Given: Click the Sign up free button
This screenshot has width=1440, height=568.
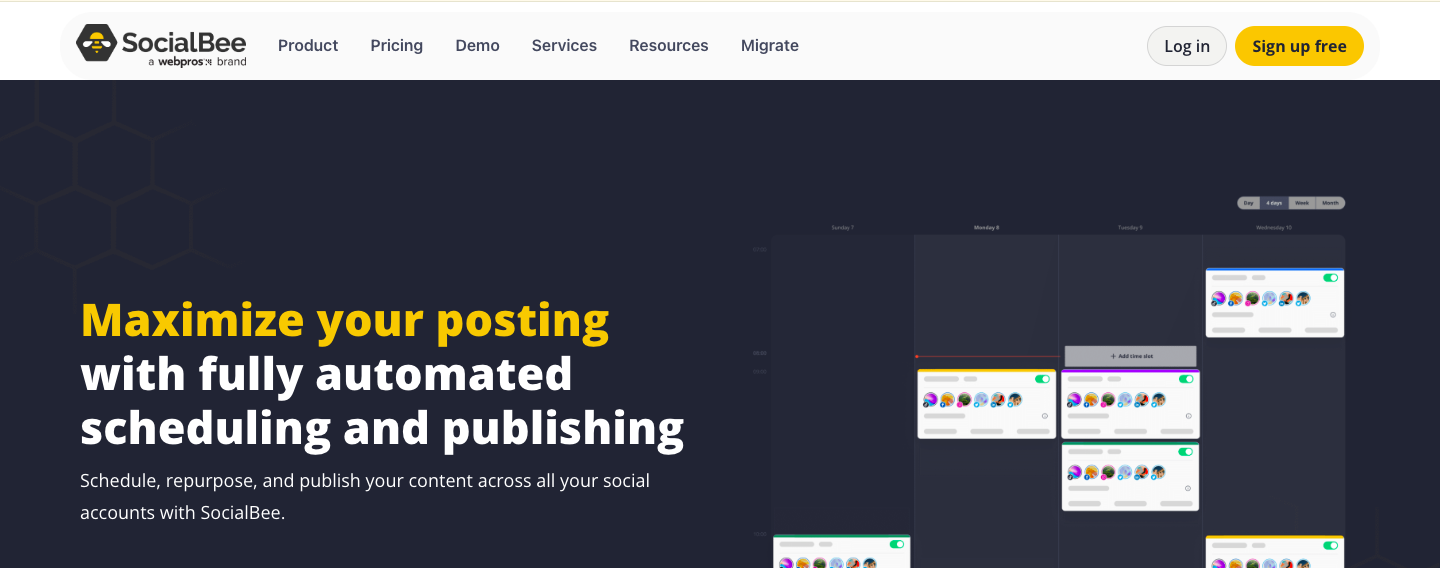Looking at the screenshot, I should (1299, 46).
